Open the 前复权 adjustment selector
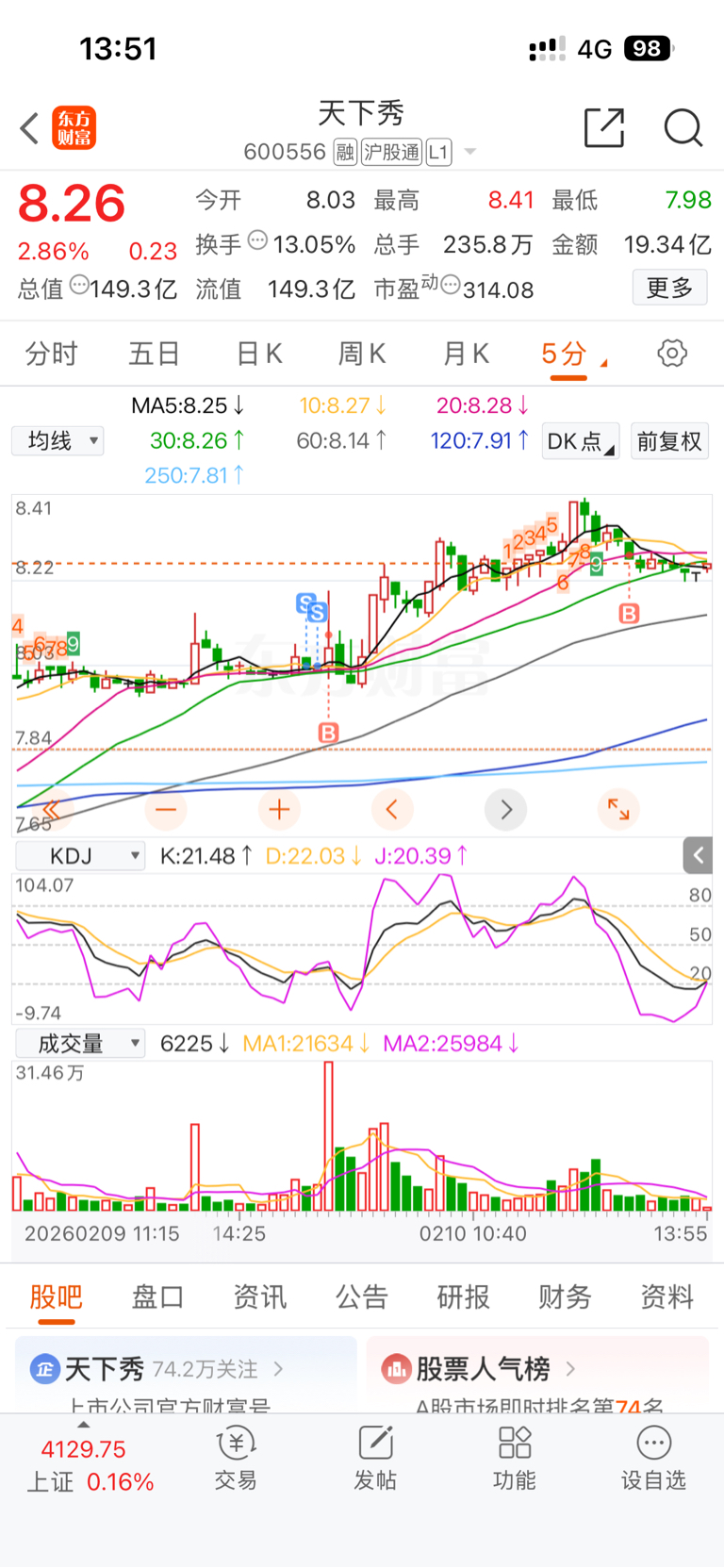The image size is (724, 1568). pos(669,441)
